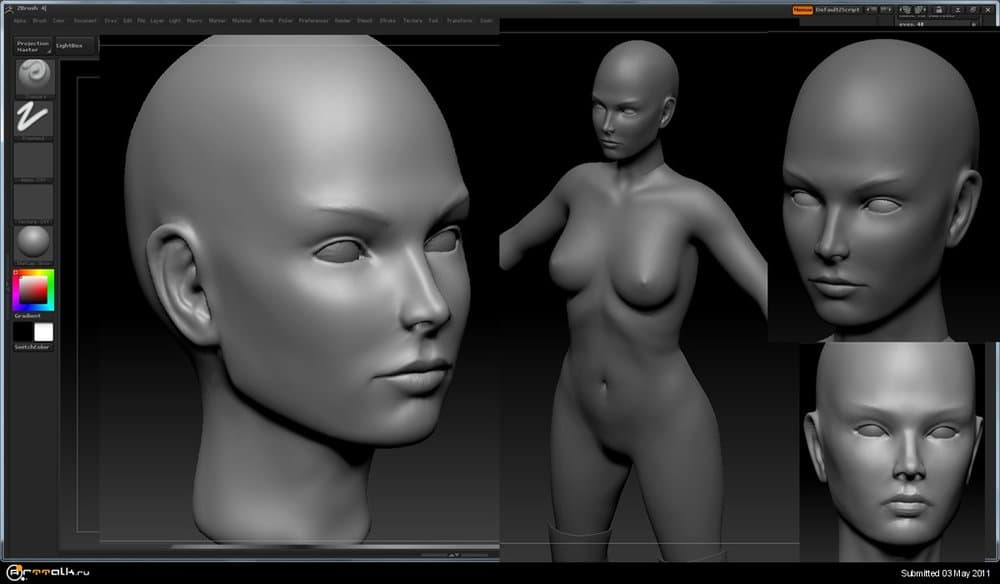Open the Transform menu
Image resolution: width=1000 pixels, height=584 pixels.
tap(459, 21)
